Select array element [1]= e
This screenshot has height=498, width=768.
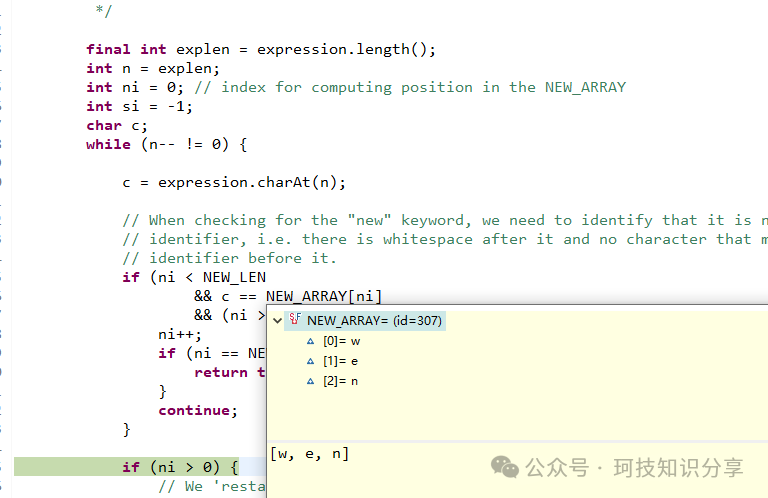tap(340, 361)
